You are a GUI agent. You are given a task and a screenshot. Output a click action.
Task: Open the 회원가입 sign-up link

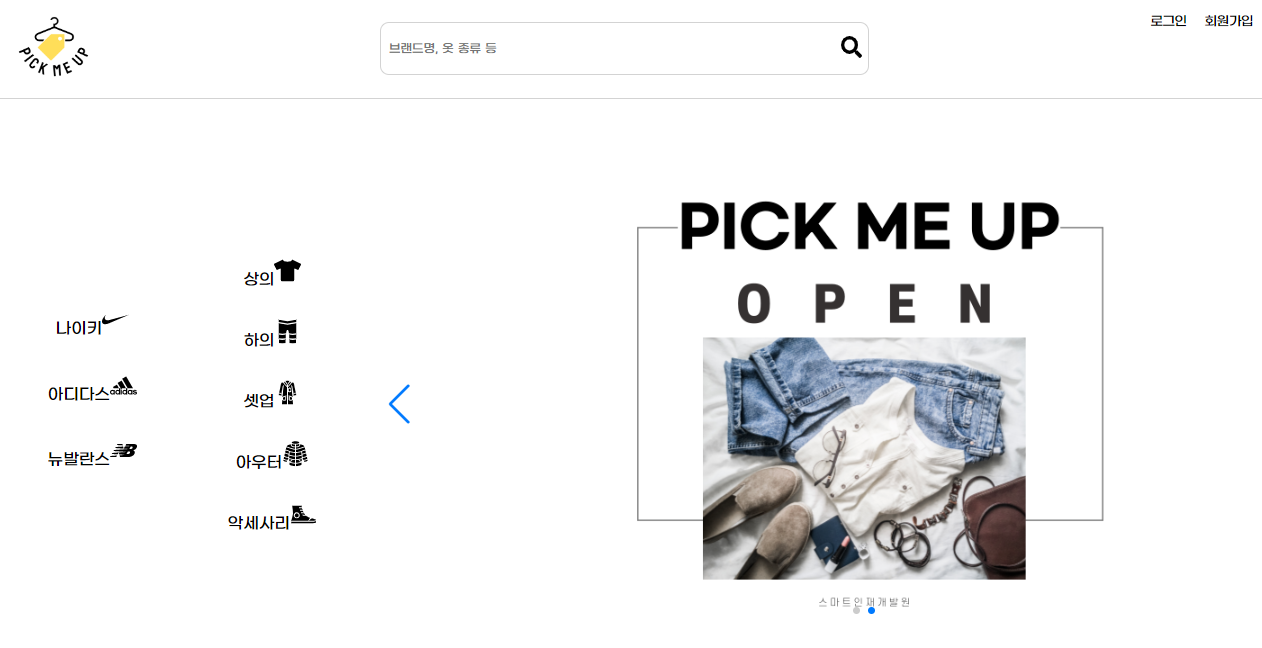pyautogui.click(x=1229, y=20)
